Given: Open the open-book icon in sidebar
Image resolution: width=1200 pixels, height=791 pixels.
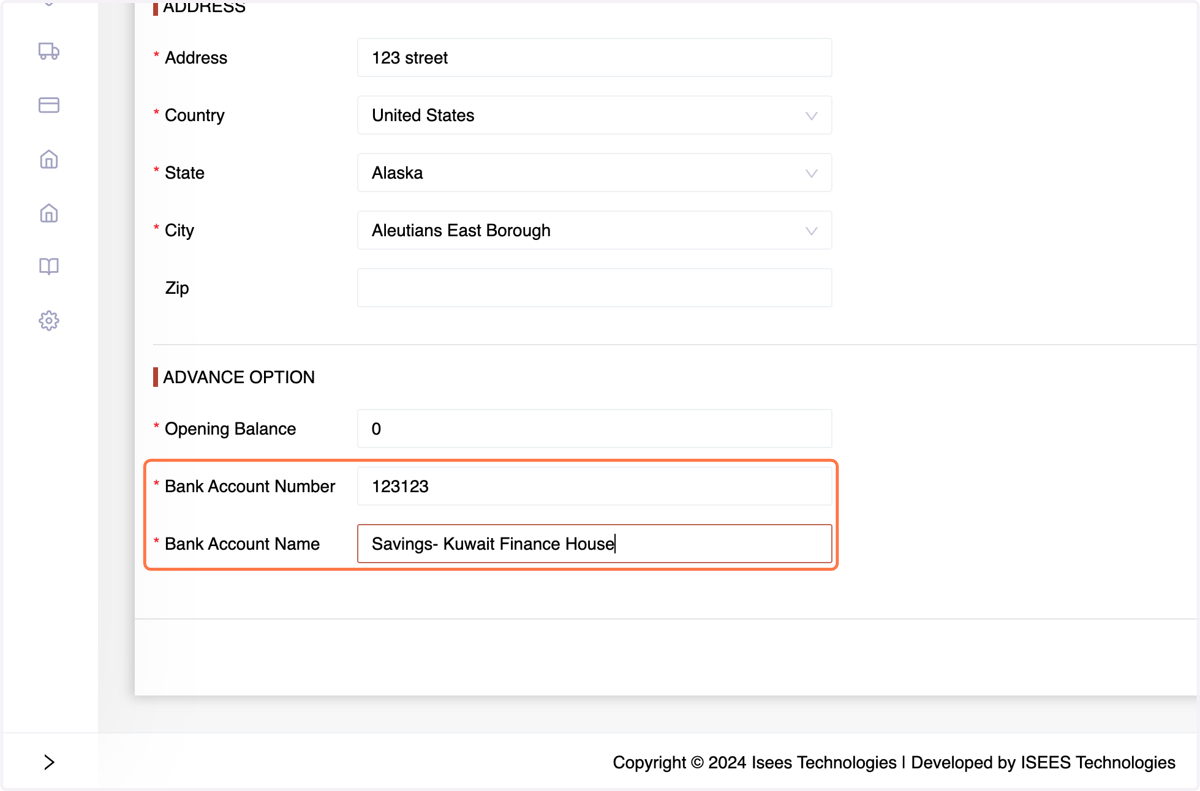Looking at the screenshot, I should 49,267.
